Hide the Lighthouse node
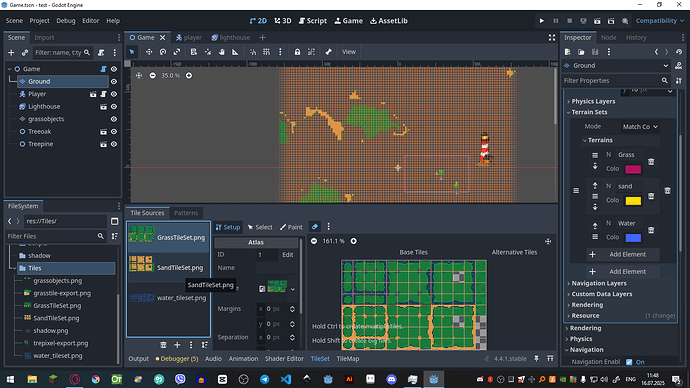 (x=114, y=106)
